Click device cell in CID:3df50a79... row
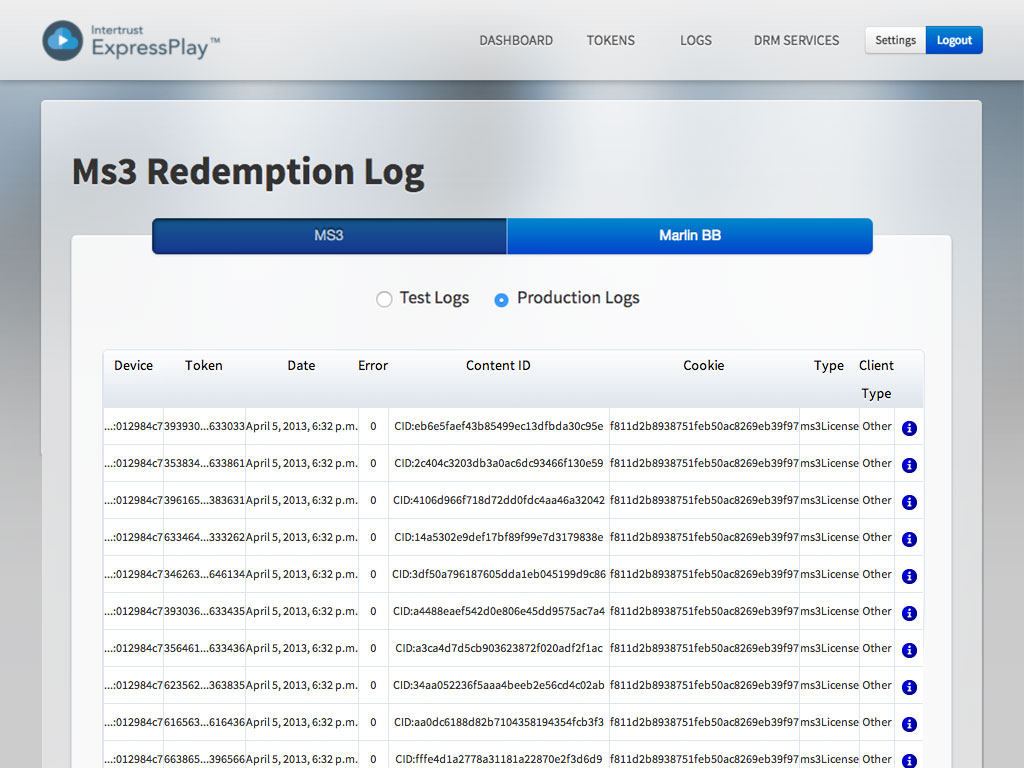The width and height of the screenshot is (1024, 768). coord(133,574)
